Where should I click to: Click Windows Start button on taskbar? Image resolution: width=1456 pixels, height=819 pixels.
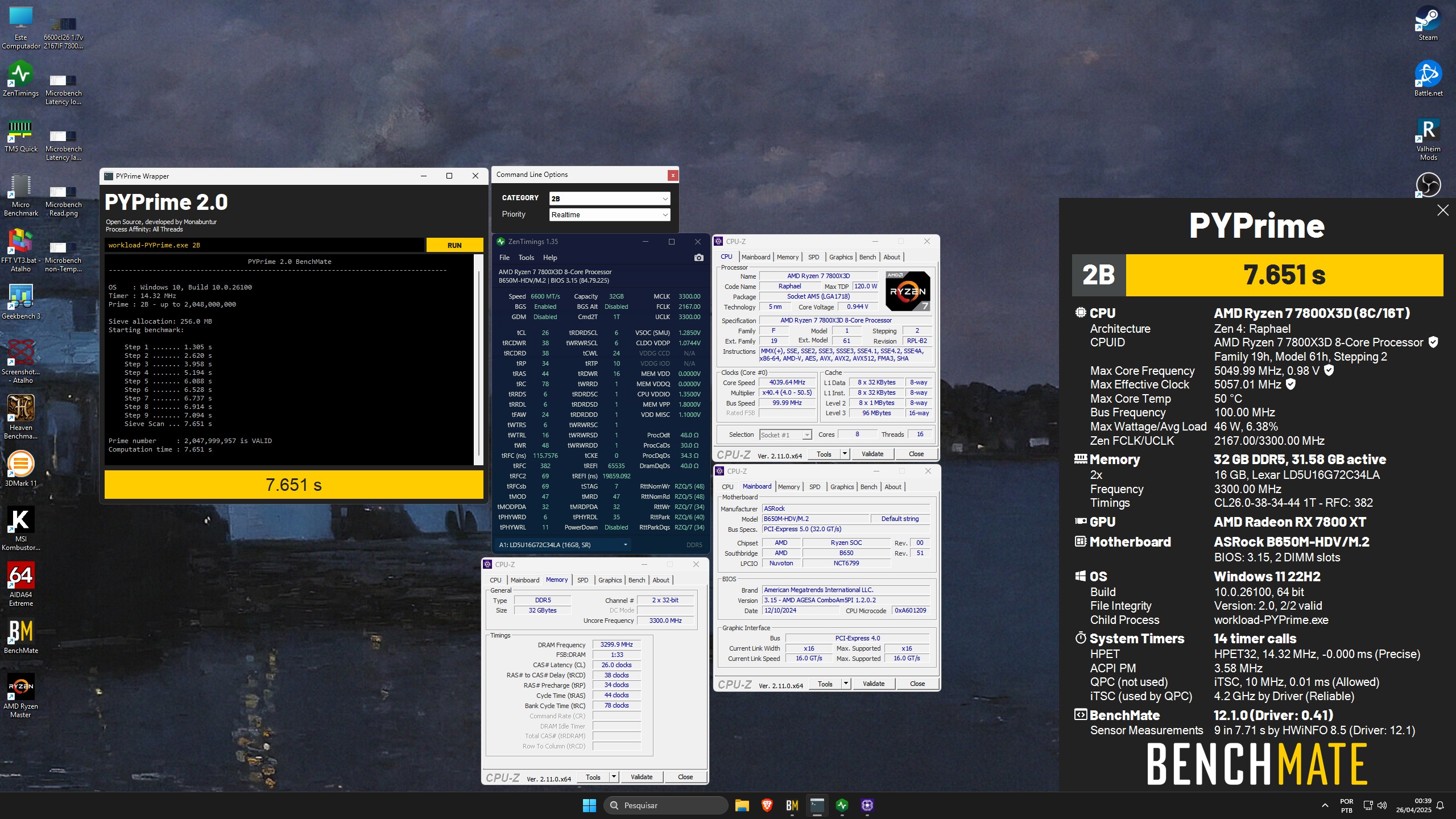589,805
